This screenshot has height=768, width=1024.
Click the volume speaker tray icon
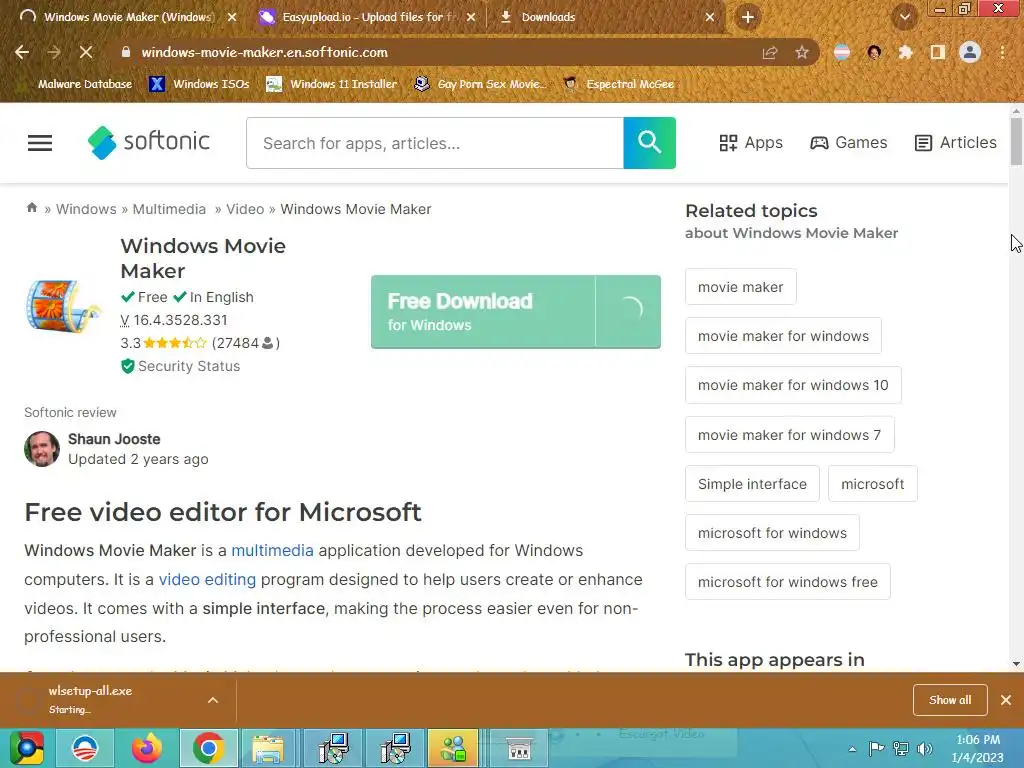click(924, 749)
